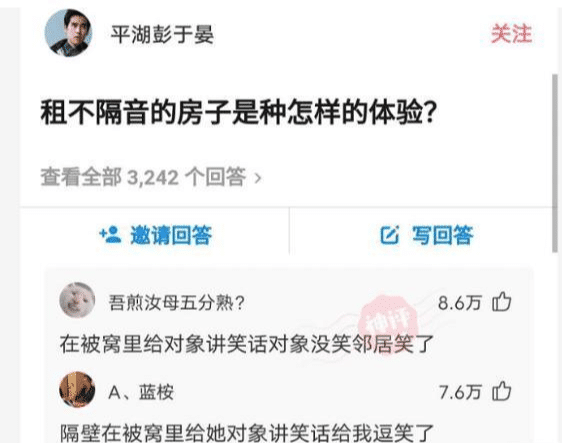Click the add-person icon beside 邀请回答
Screen dimensions: 562x443
coord(110,235)
